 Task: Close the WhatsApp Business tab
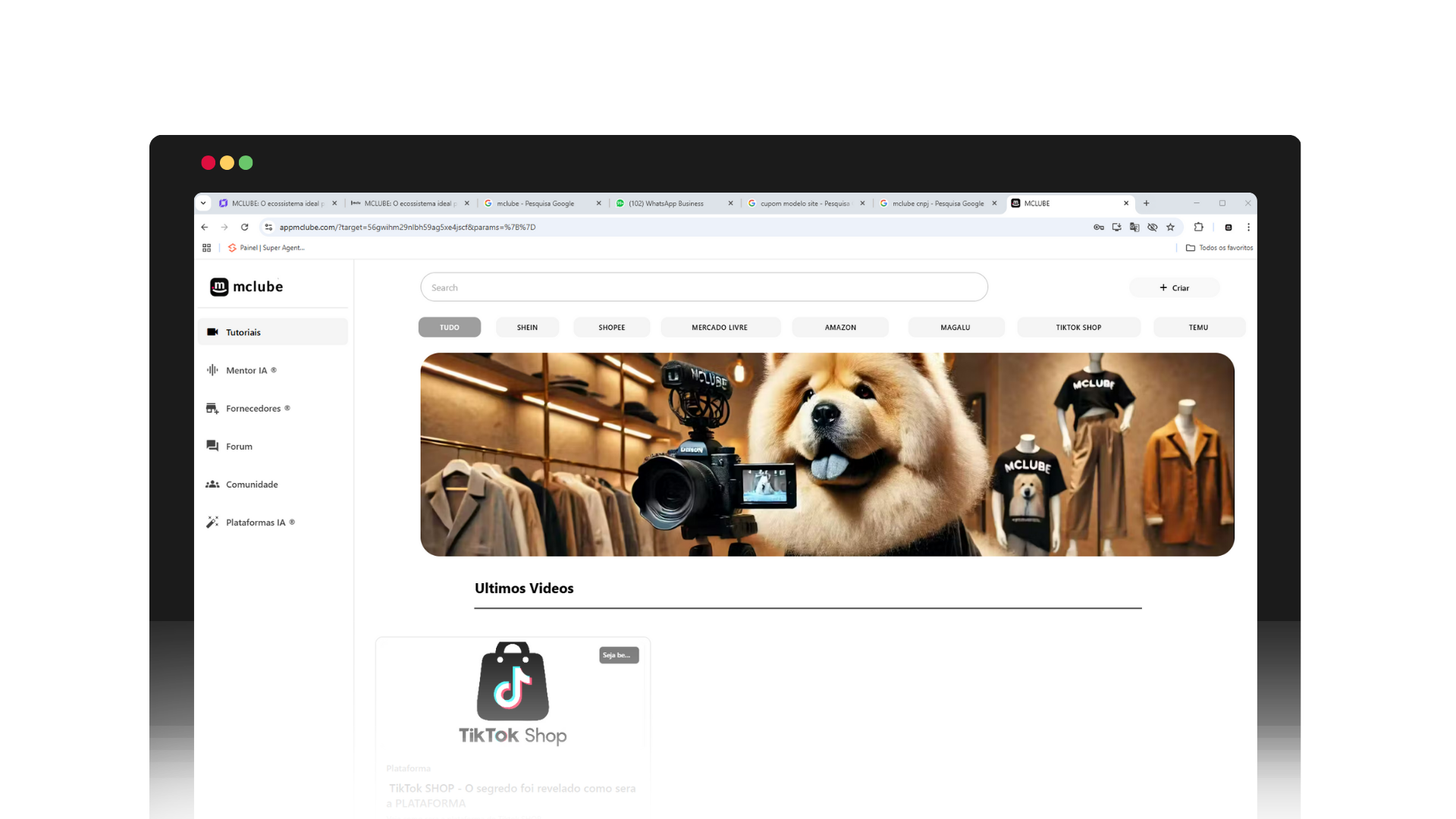click(x=730, y=203)
